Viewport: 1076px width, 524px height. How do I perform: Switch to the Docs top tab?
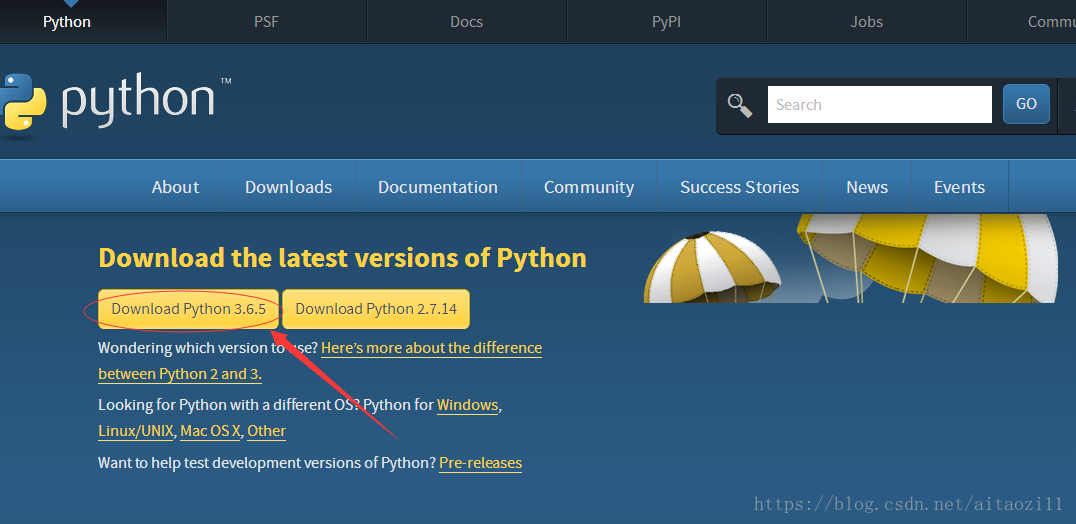[x=466, y=21]
